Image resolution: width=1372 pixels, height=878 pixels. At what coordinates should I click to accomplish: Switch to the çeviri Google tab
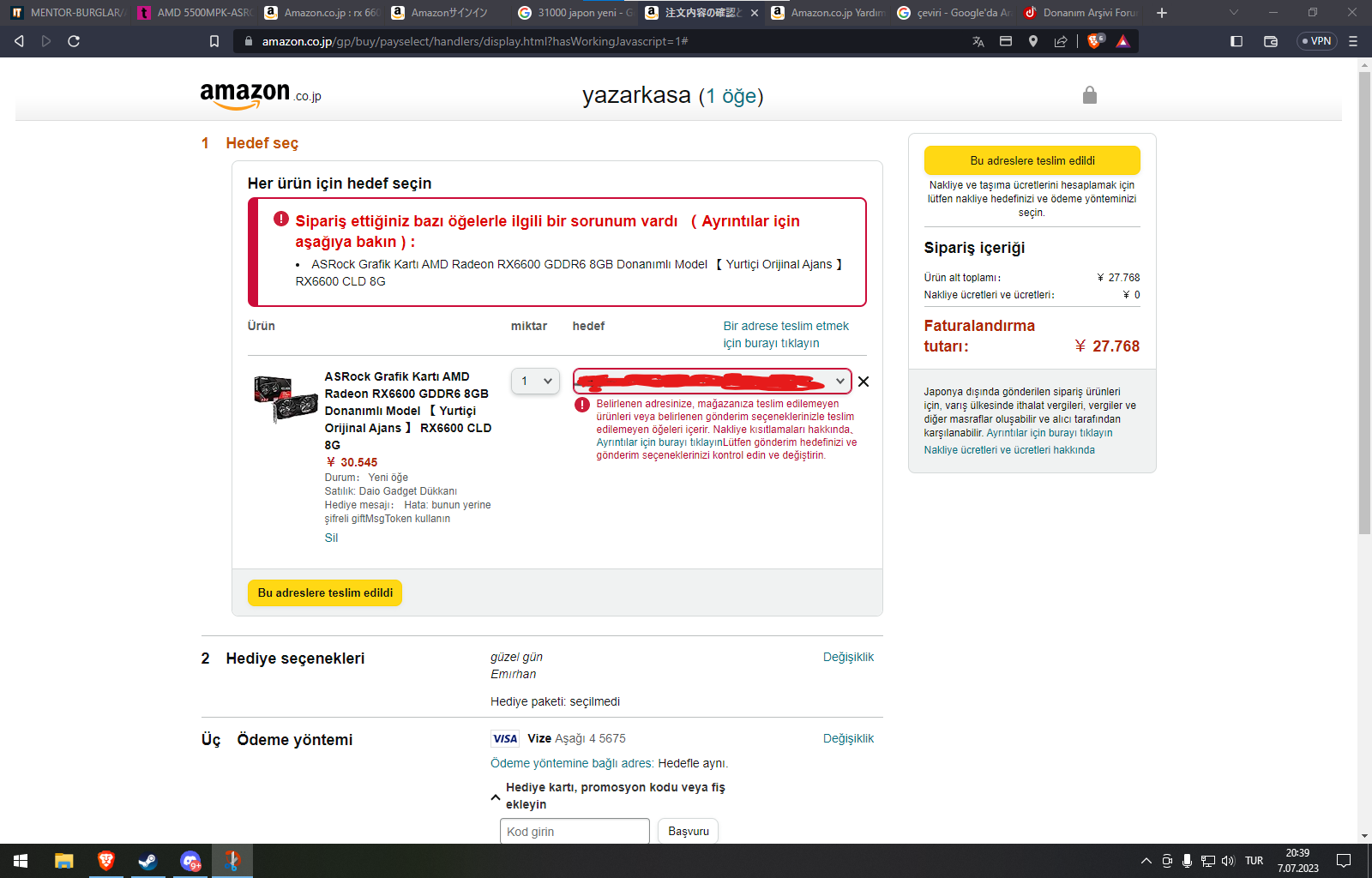coord(955,13)
